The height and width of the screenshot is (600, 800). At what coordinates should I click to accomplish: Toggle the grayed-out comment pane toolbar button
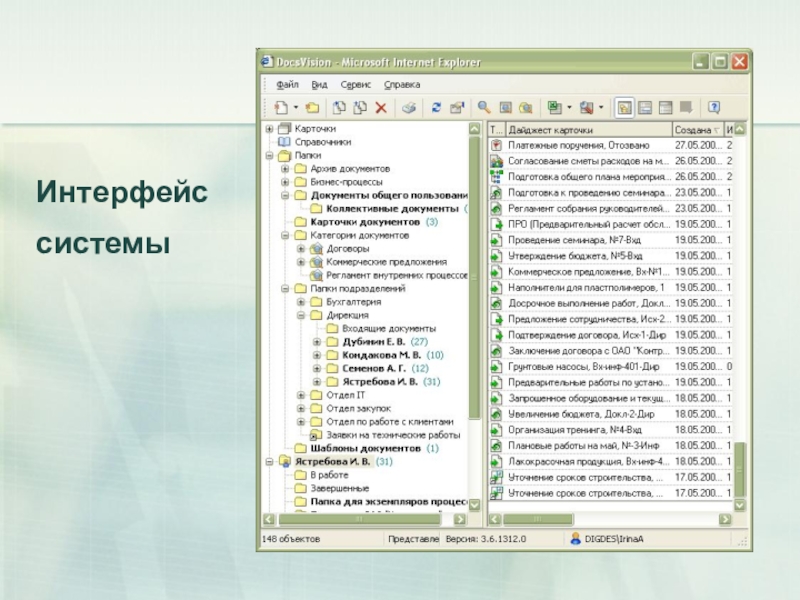[686, 107]
